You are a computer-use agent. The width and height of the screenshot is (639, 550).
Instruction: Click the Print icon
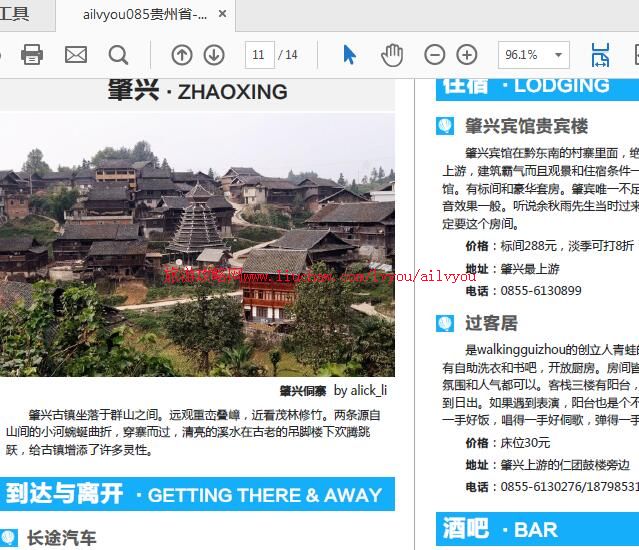(32, 54)
